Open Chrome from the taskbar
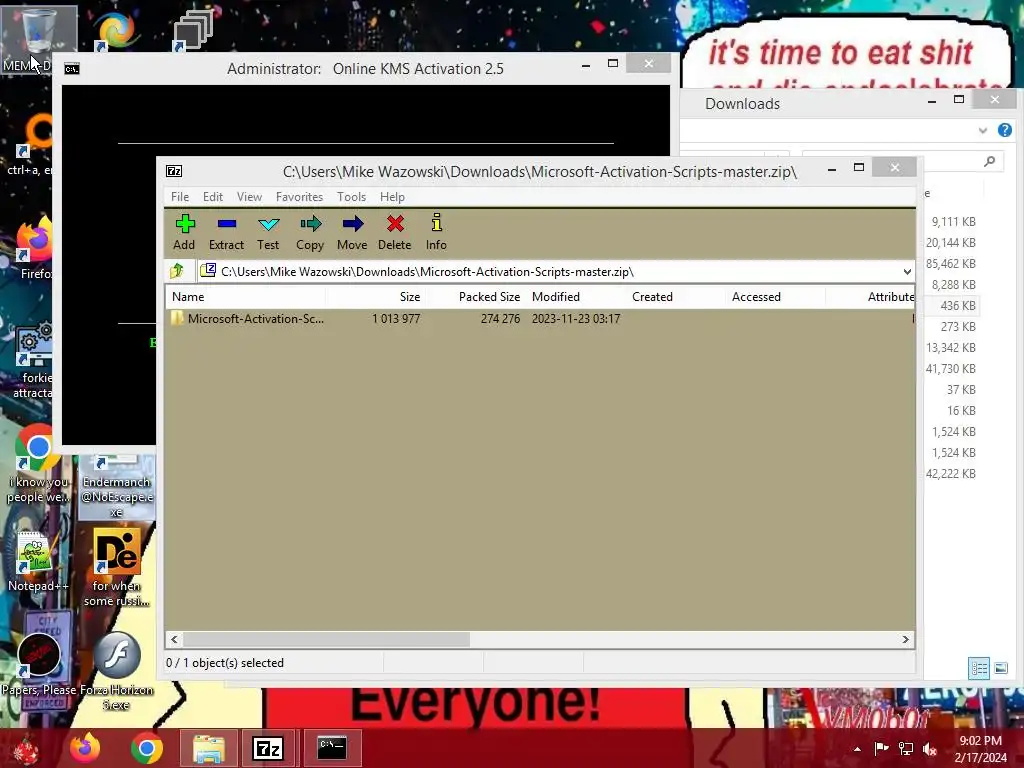This screenshot has width=1024, height=768. (146, 748)
